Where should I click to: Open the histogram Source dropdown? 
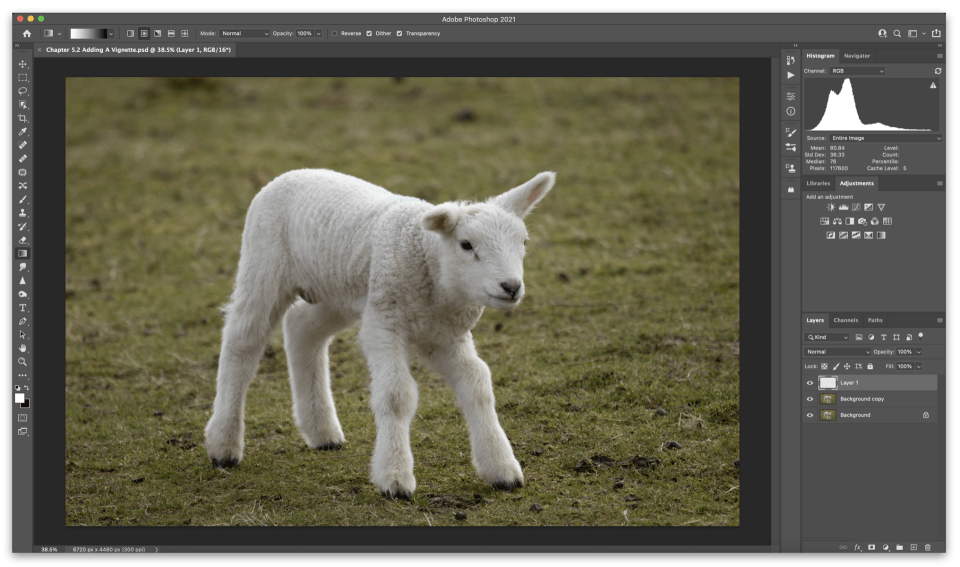coord(885,138)
